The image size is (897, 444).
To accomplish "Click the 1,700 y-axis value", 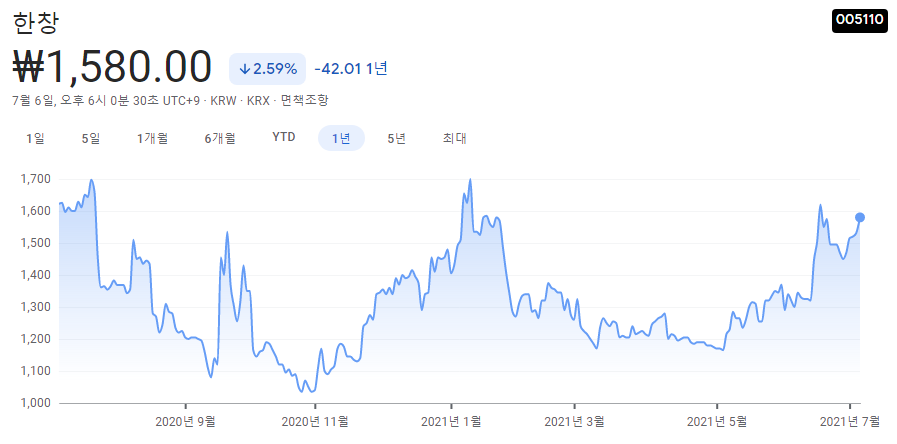I will [x=35, y=179].
